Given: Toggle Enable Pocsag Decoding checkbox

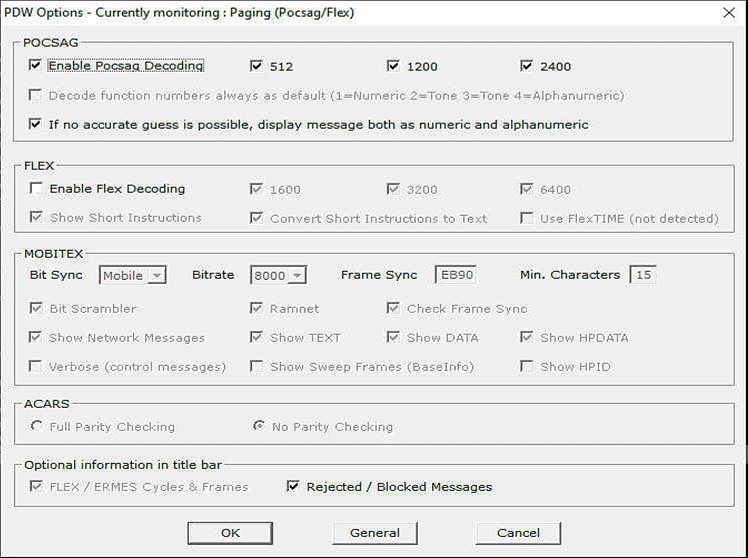Looking at the screenshot, I should 35,65.
